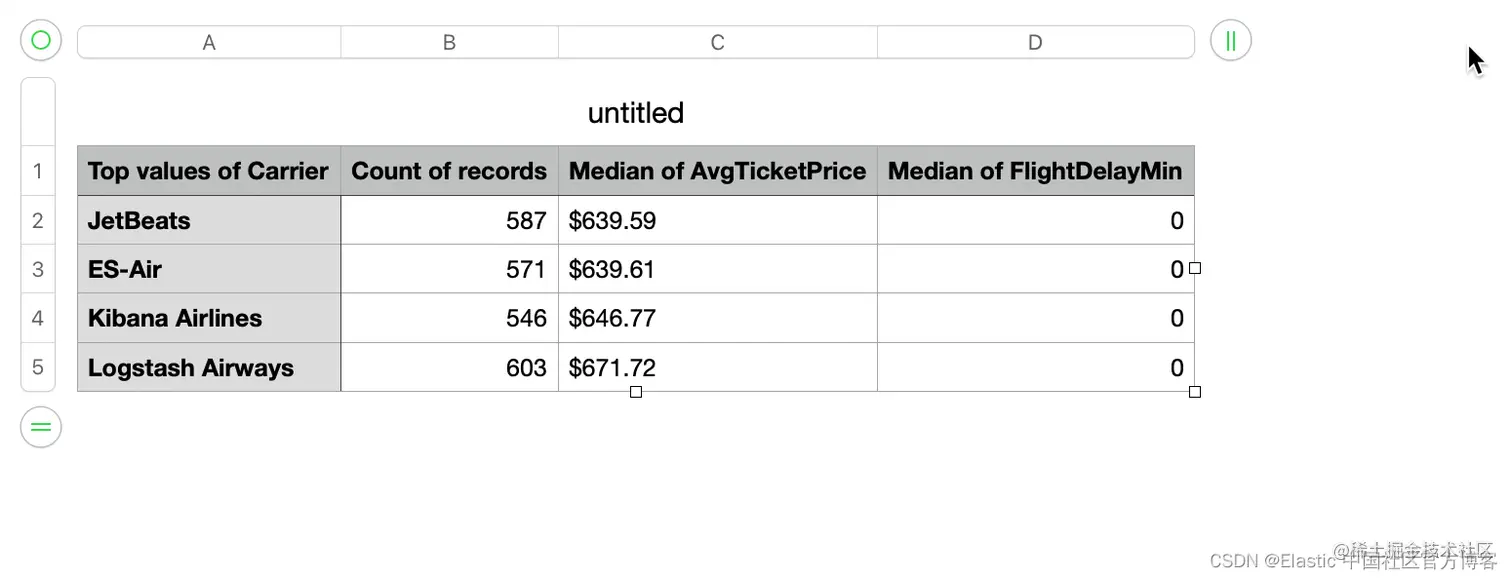Select column A header

click(208, 42)
